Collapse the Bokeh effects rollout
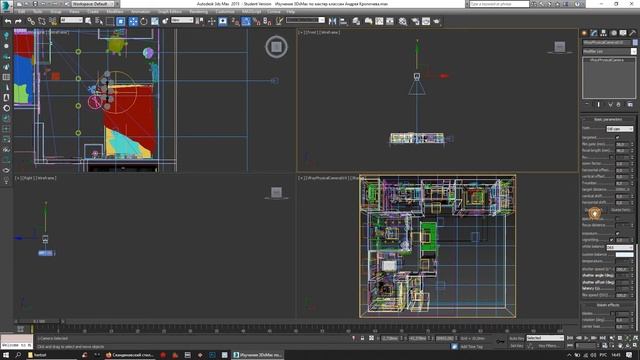 tap(608, 305)
